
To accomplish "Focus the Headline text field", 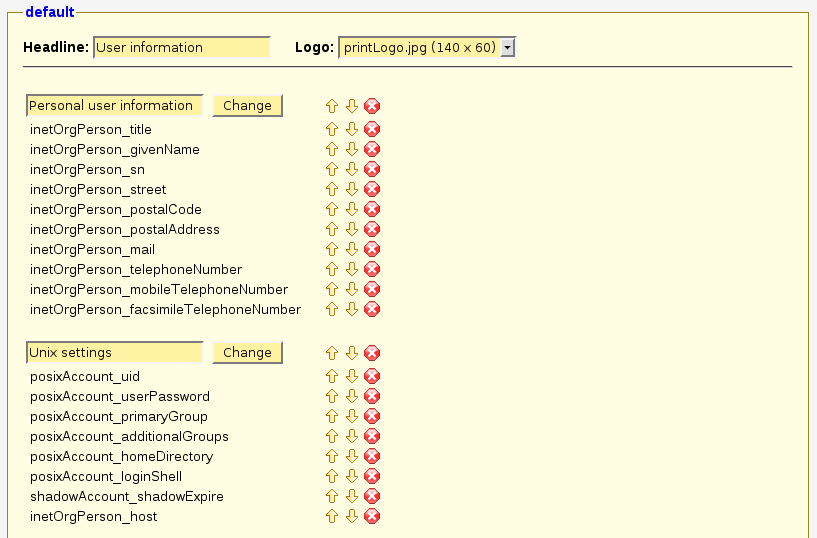I will pos(181,47).
